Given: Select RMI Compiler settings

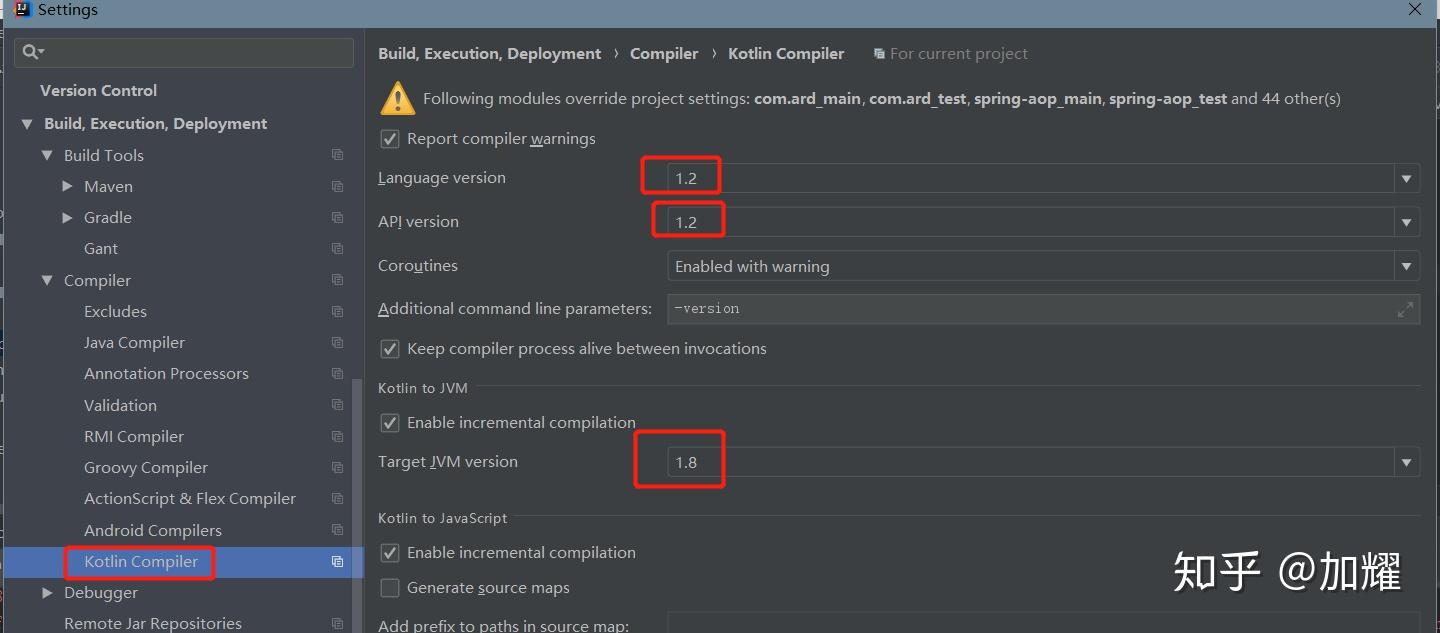Looking at the screenshot, I should pyautogui.click(x=134, y=436).
